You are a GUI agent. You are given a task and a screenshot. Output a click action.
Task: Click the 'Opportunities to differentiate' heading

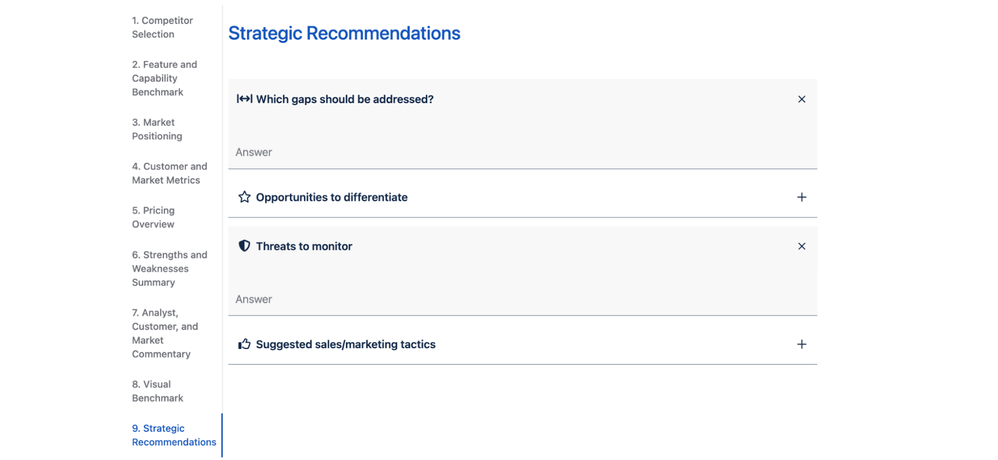[331, 197]
